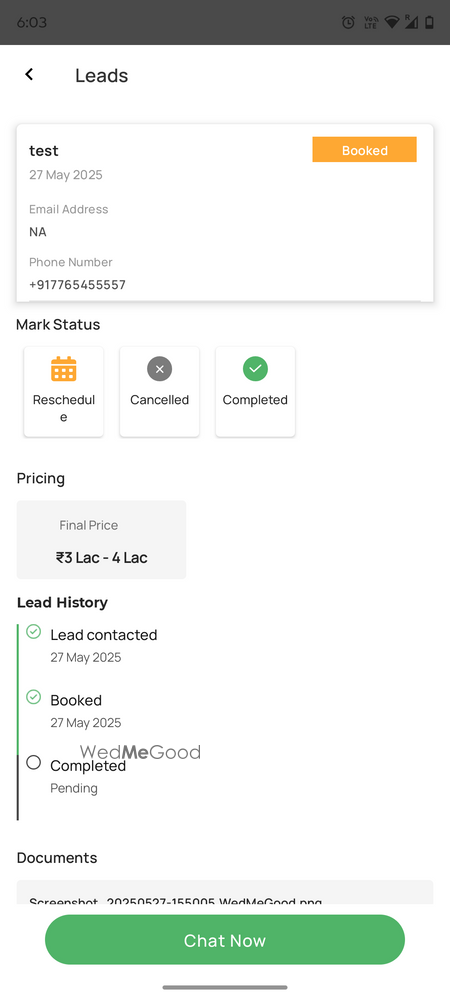Tap the grey Cancelled cross icon
Image resolution: width=450 pixels, height=1000 pixels.
pyautogui.click(x=159, y=369)
